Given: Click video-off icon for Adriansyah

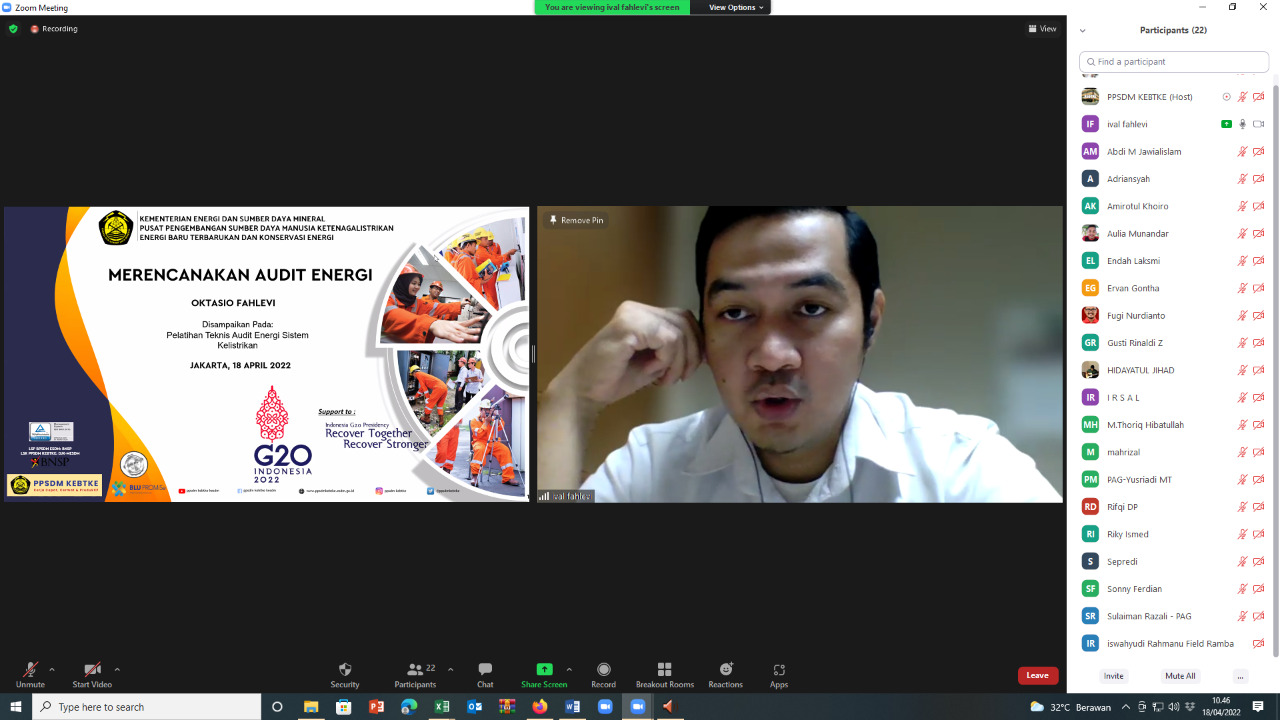Looking at the screenshot, I should click(1258, 179).
